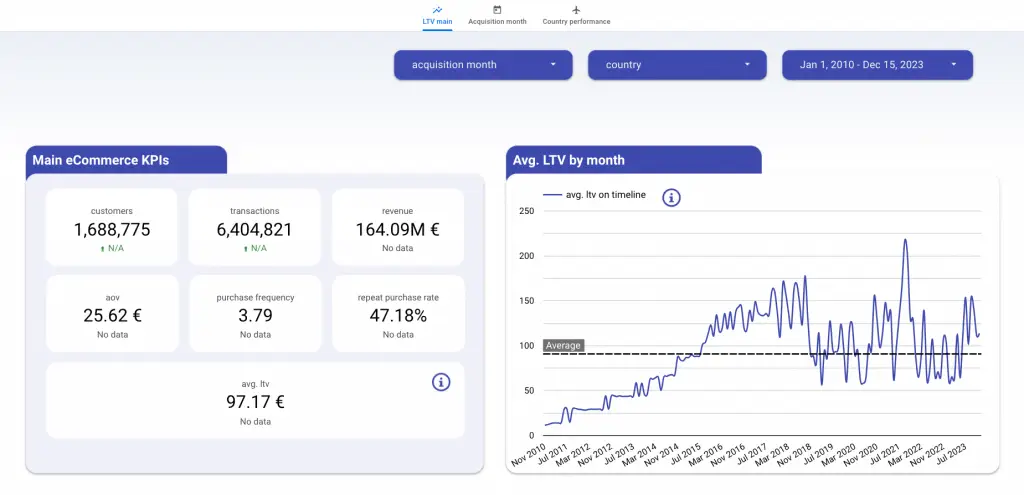
Task: Click the chart peak near Jul 2021
Action: (x=905, y=240)
